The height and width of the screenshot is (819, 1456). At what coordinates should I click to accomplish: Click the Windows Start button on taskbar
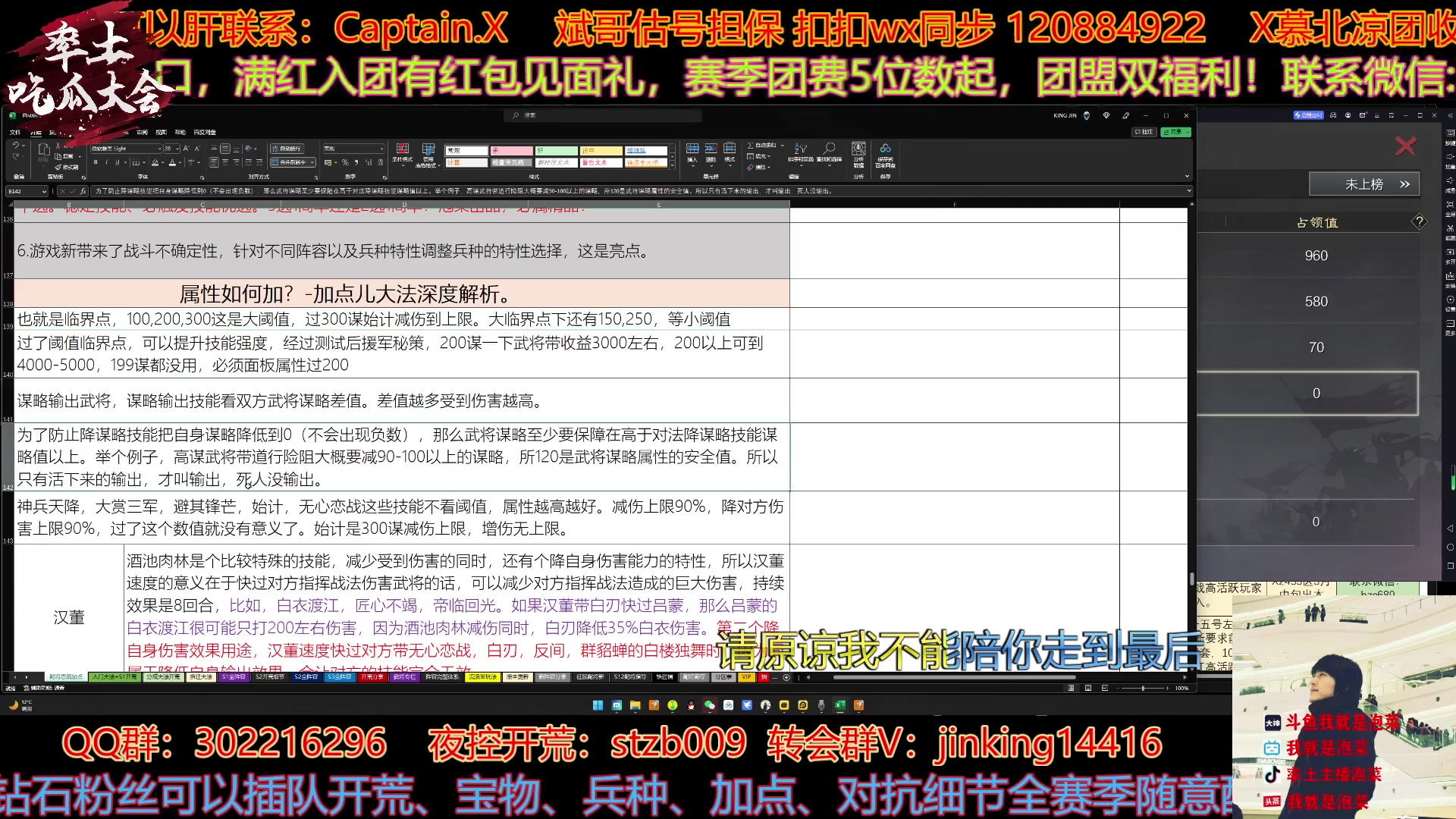(598, 705)
